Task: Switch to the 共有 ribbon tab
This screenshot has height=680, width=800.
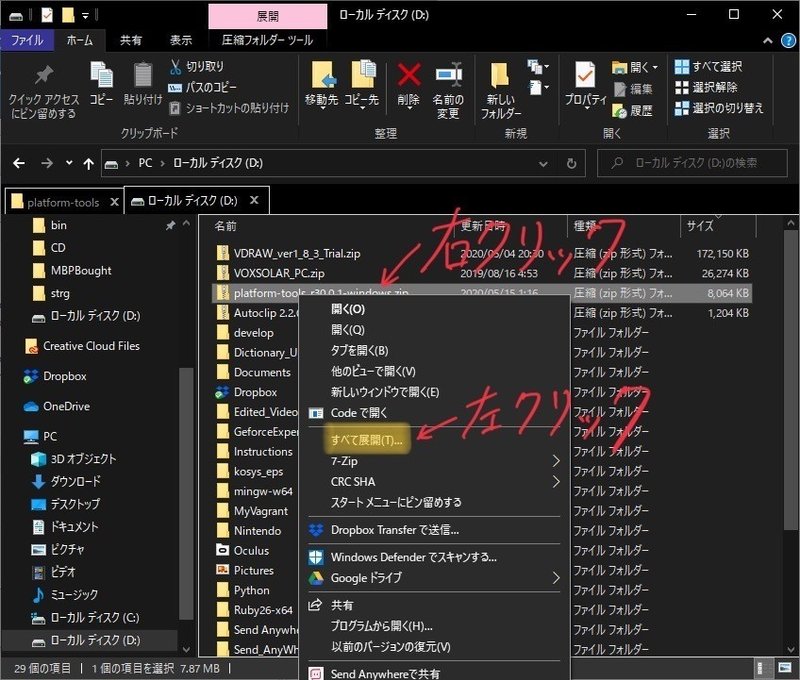Action: click(x=131, y=40)
